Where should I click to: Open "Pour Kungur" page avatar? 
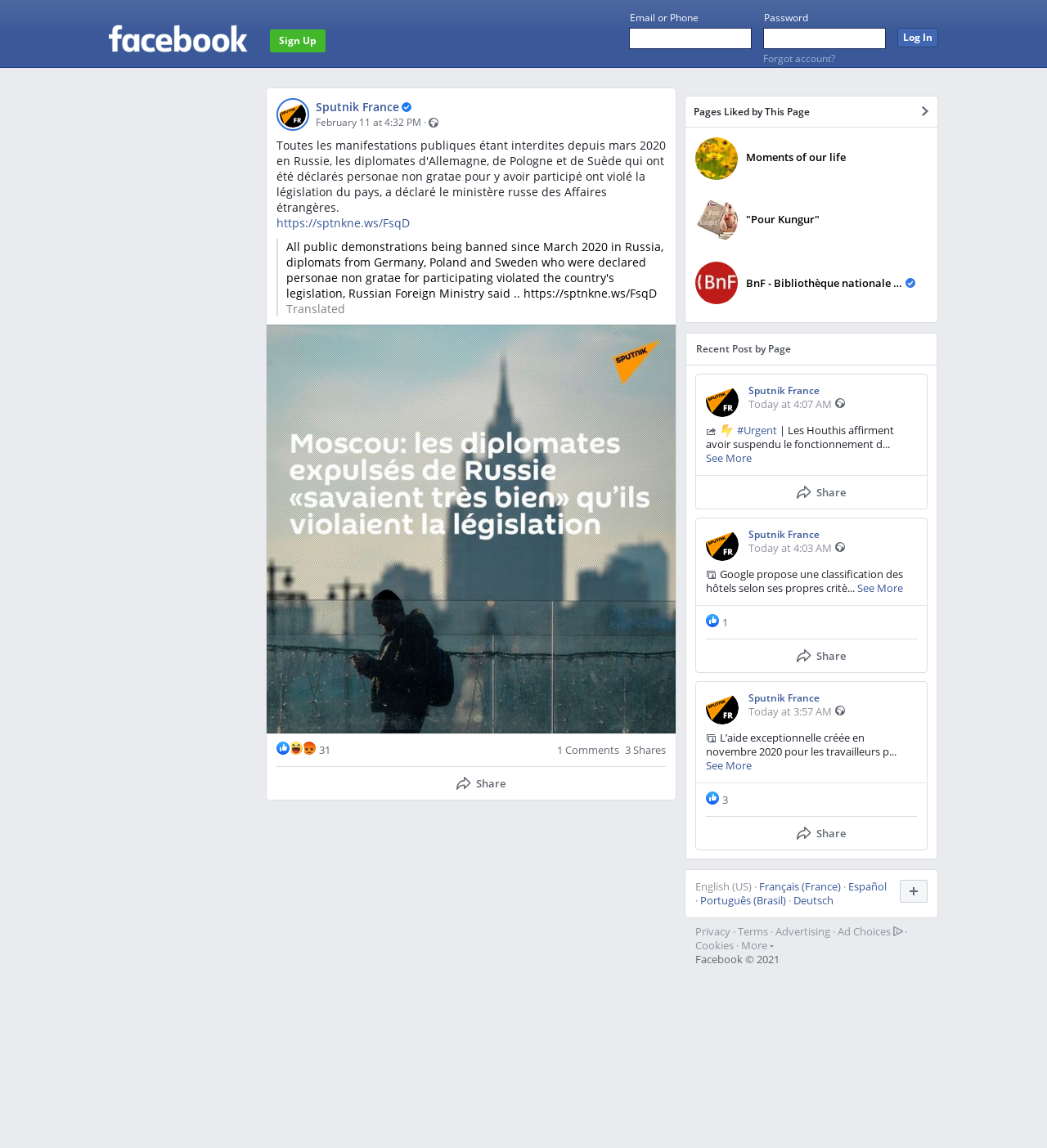(x=717, y=220)
